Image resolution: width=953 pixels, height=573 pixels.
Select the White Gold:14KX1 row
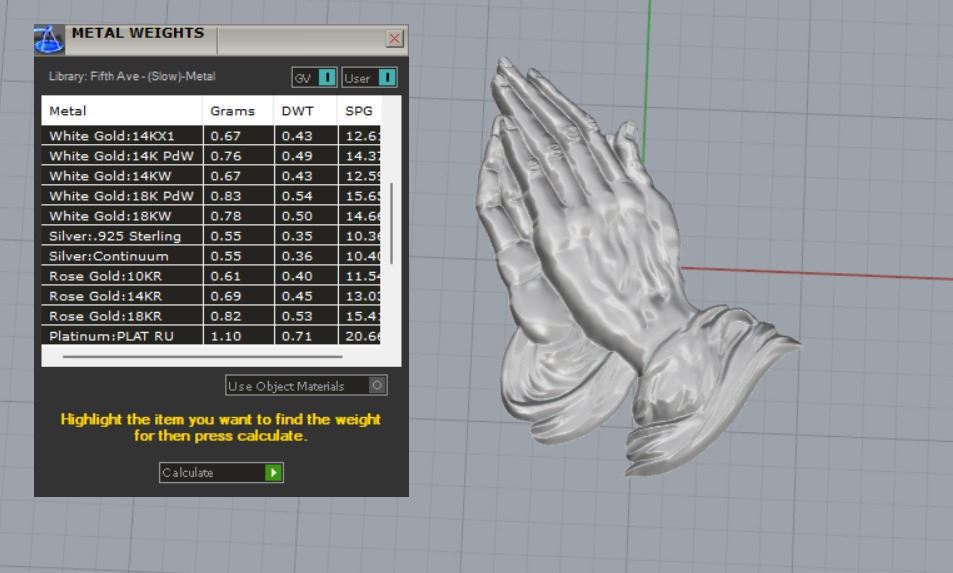click(x=211, y=136)
